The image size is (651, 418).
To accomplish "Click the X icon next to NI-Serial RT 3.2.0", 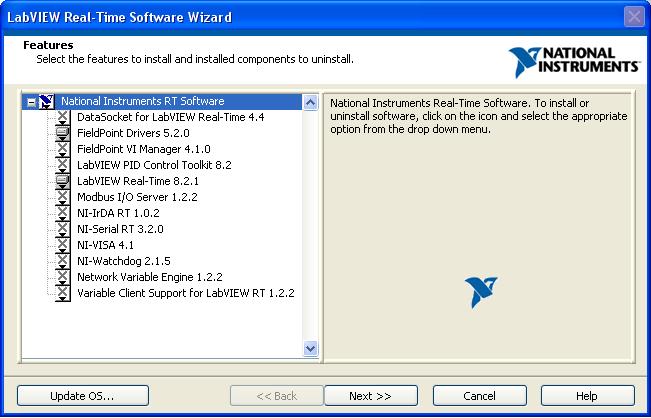I will pos(63,229).
